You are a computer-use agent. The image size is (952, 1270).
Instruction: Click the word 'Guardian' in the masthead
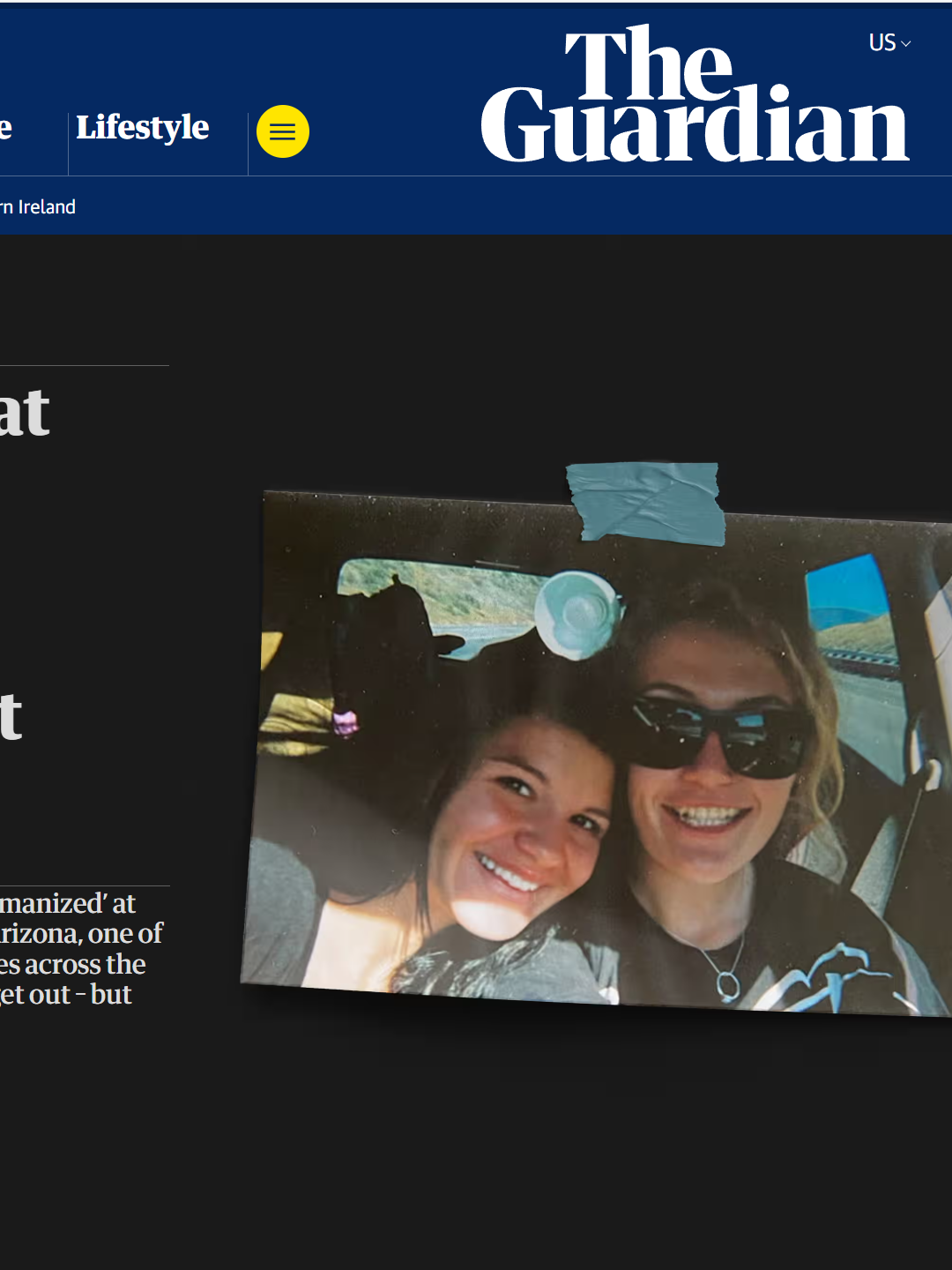pos(694,128)
